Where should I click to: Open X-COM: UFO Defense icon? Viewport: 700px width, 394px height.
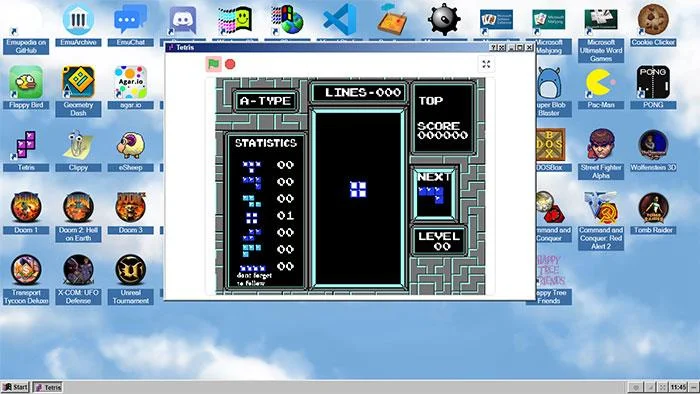[78, 279]
